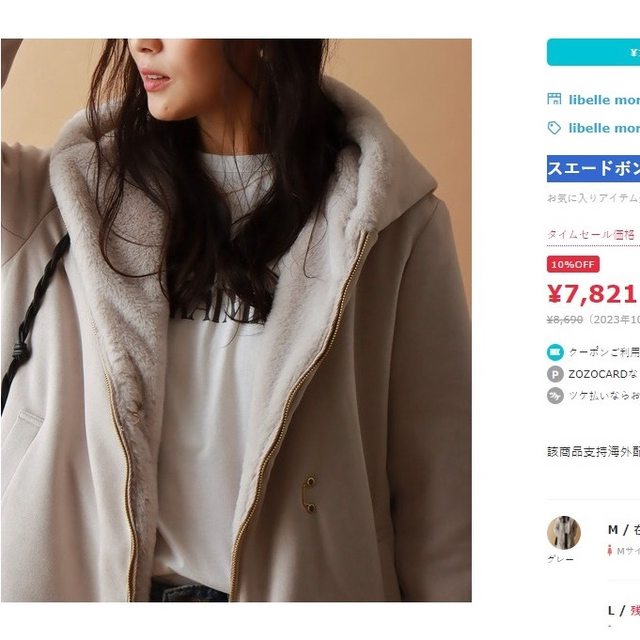Click the main coat product photo

[x=236, y=320]
